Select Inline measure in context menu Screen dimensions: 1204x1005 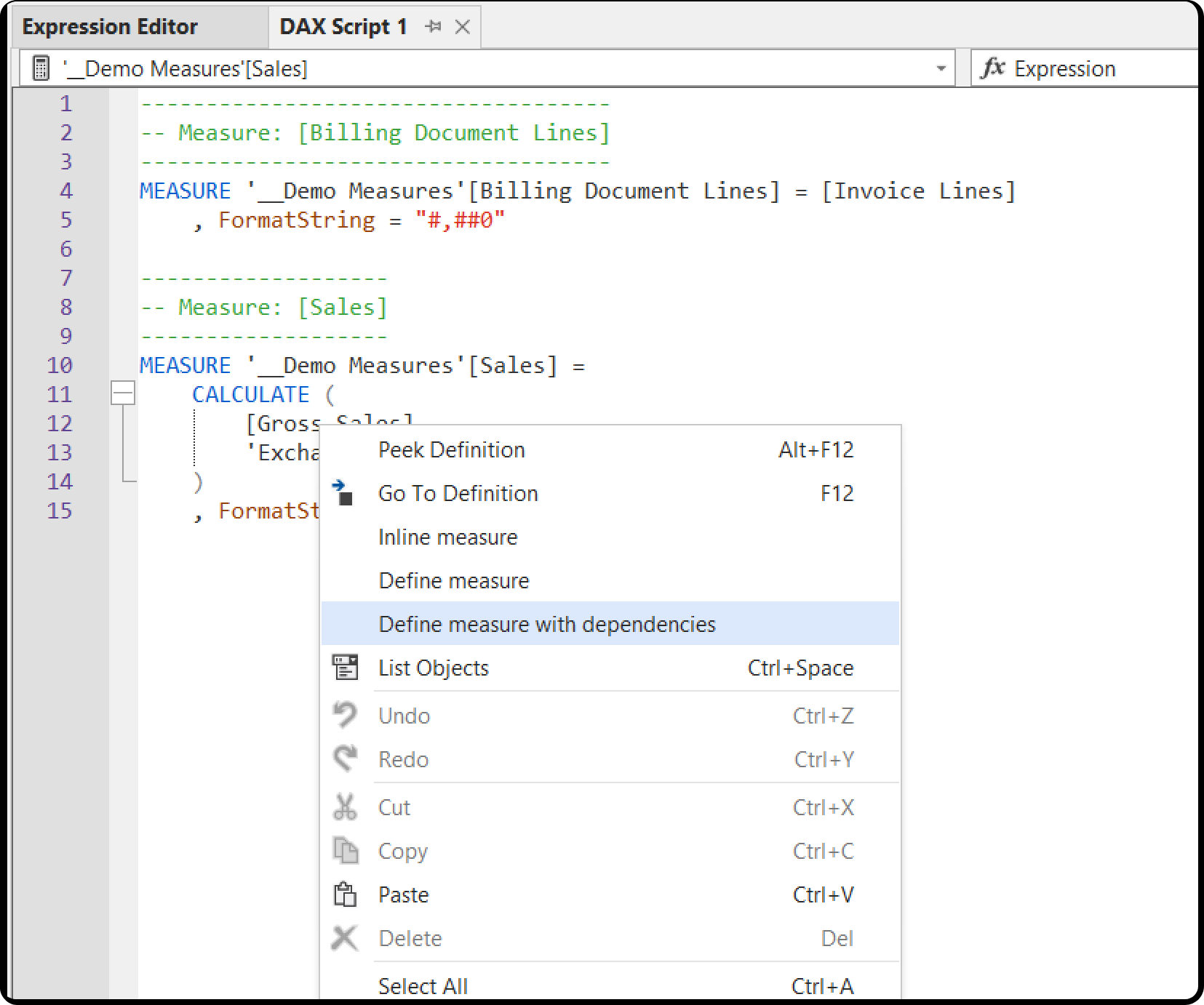click(610, 537)
